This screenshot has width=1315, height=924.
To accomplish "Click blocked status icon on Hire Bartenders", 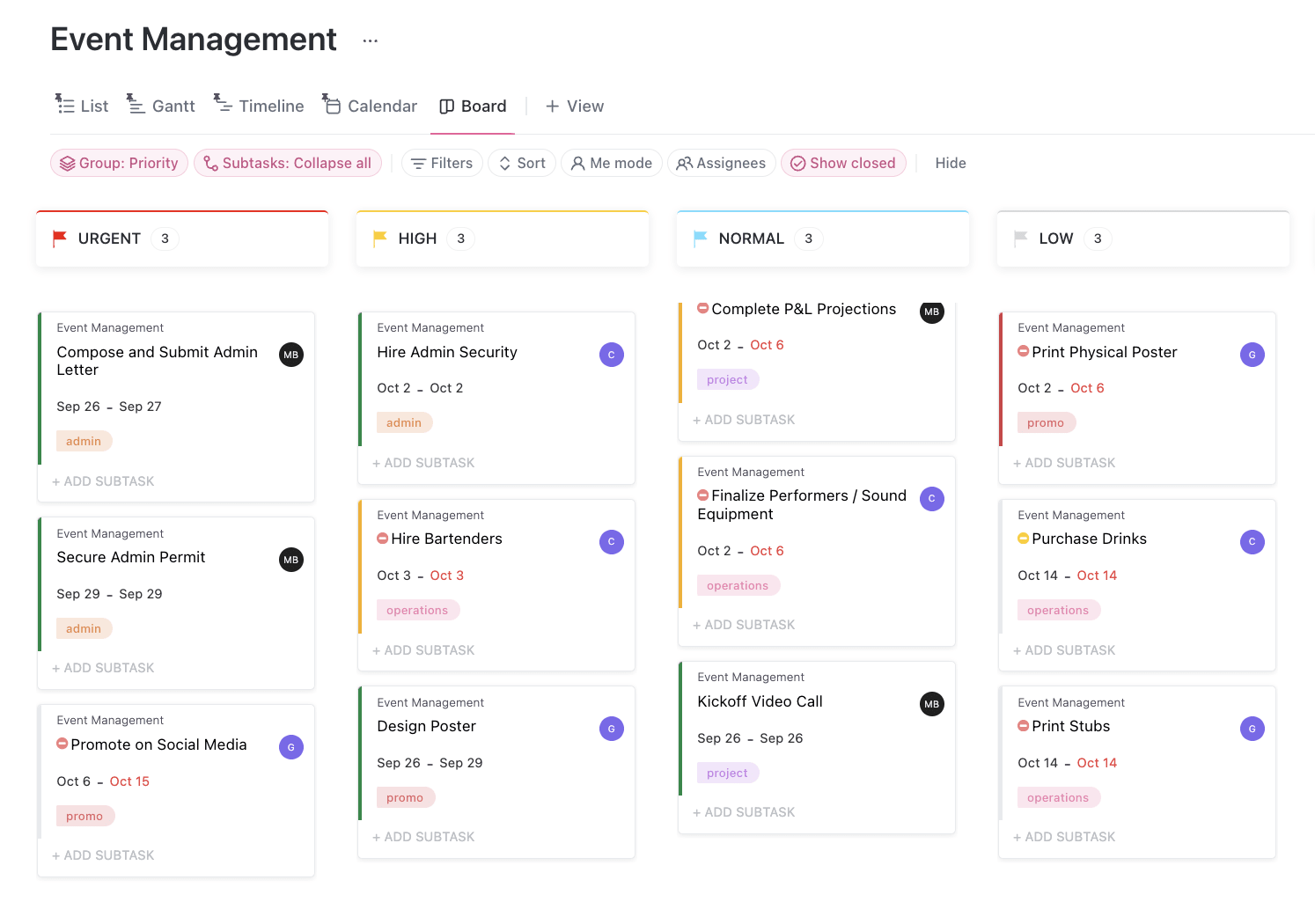I will point(383,538).
